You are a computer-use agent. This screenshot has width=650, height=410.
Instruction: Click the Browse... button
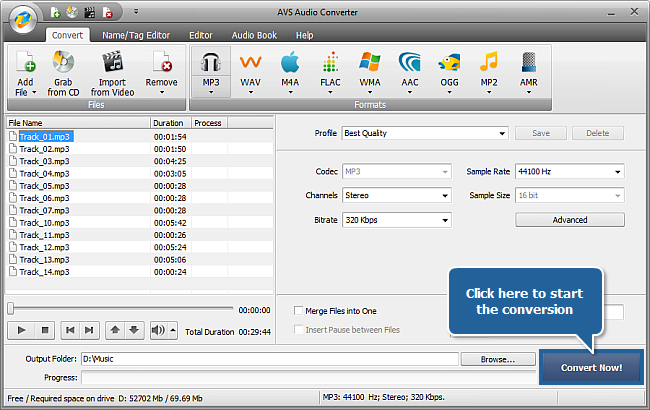click(x=498, y=359)
